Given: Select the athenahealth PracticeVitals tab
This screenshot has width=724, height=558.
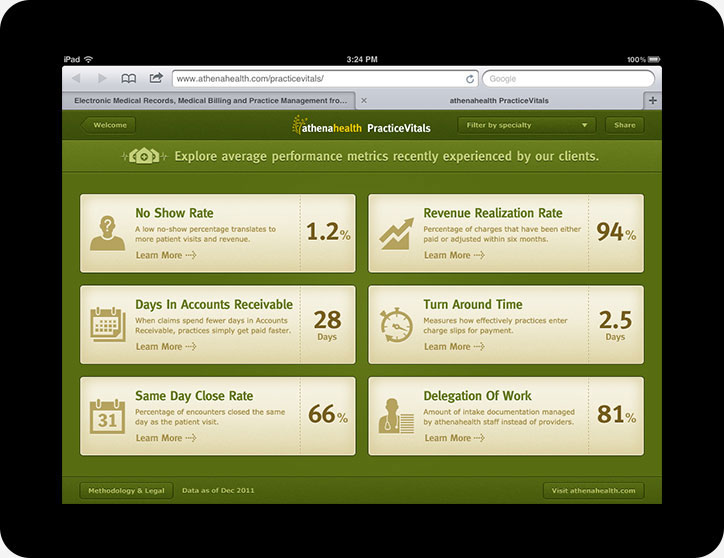Looking at the screenshot, I should coord(499,100).
